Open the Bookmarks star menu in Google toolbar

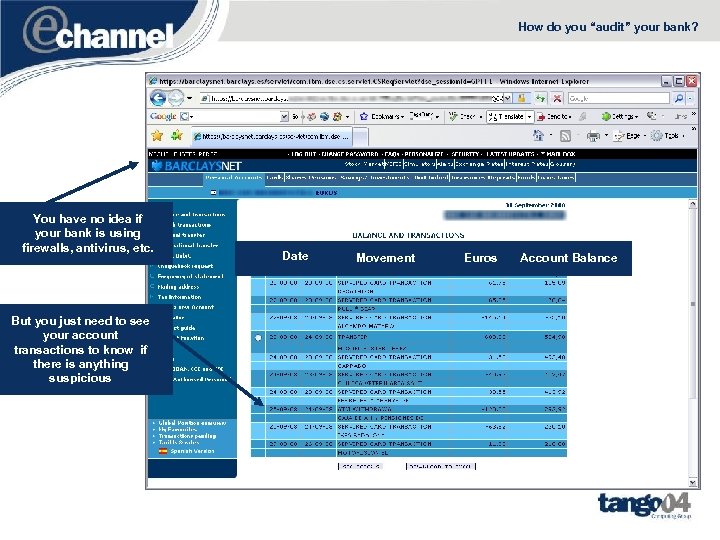(381, 117)
